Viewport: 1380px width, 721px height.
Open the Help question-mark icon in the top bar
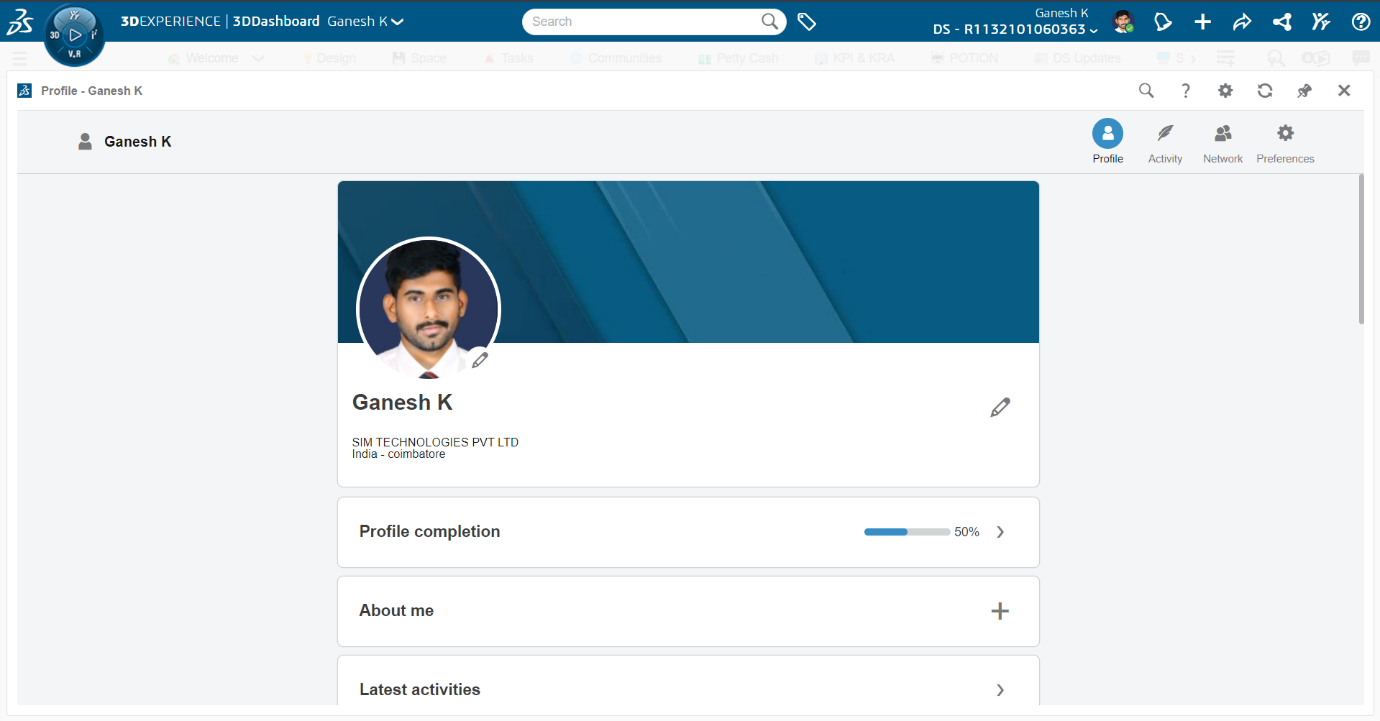click(x=1361, y=22)
